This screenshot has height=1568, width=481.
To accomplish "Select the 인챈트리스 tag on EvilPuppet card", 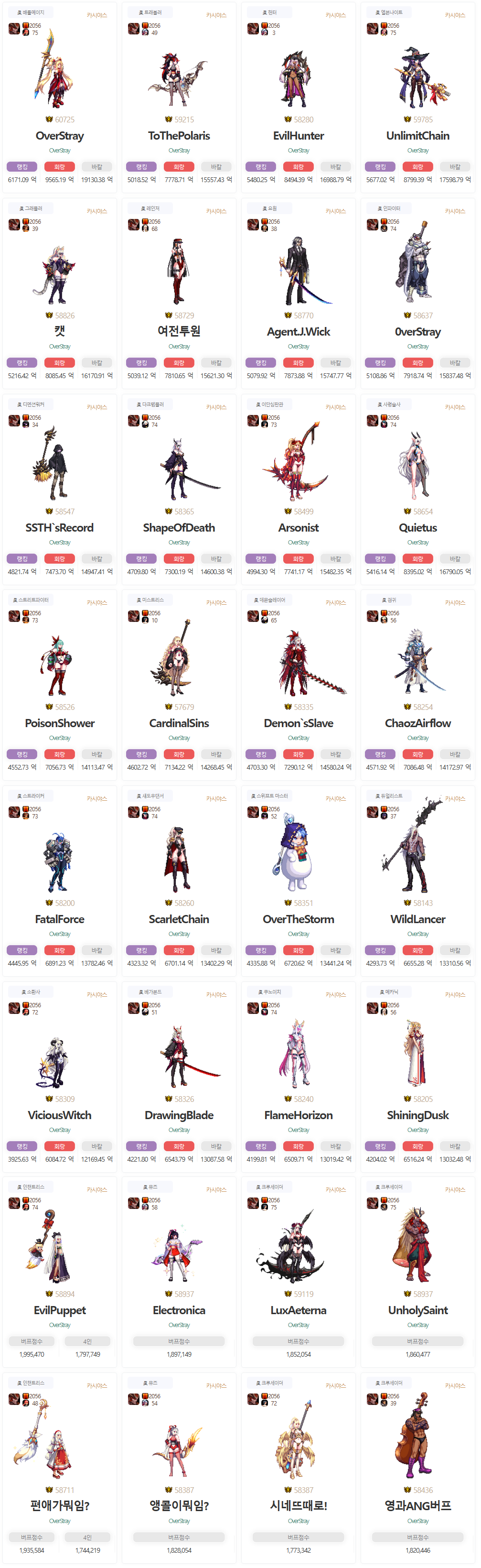I will coord(31,1187).
